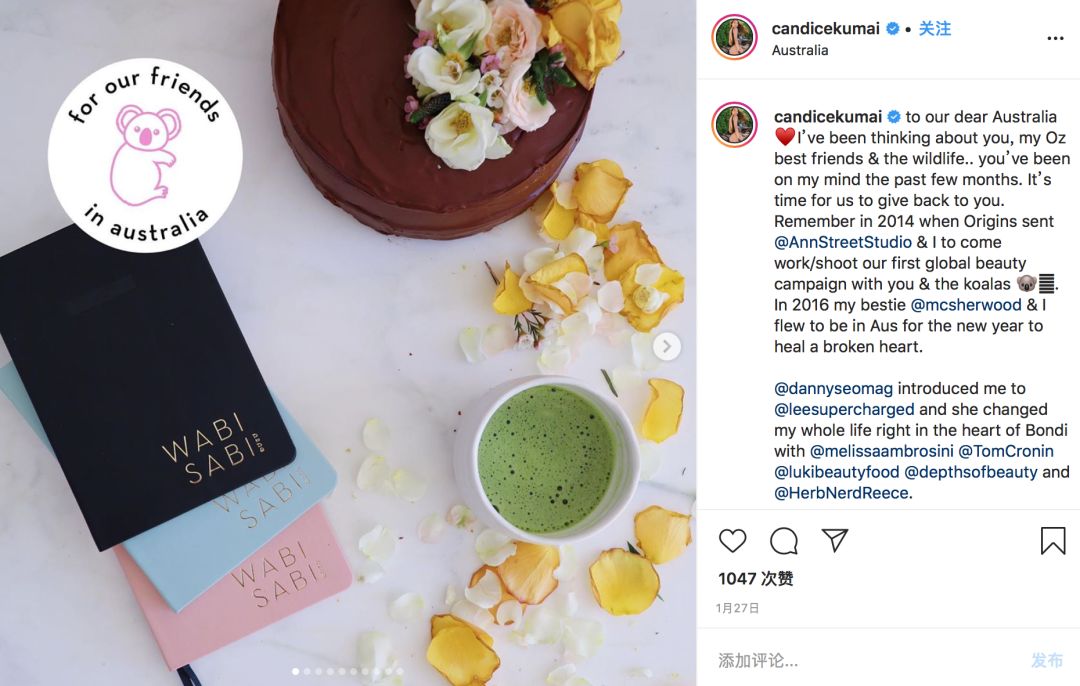View the 1047 次赞 likes list

[x=756, y=579]
